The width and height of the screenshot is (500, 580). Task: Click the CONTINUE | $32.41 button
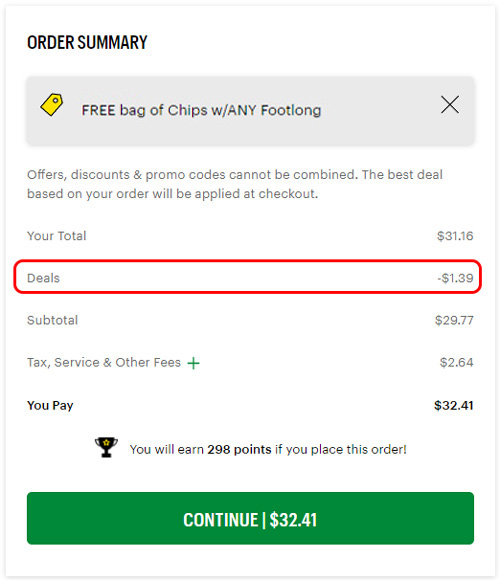tap(250, 518)
